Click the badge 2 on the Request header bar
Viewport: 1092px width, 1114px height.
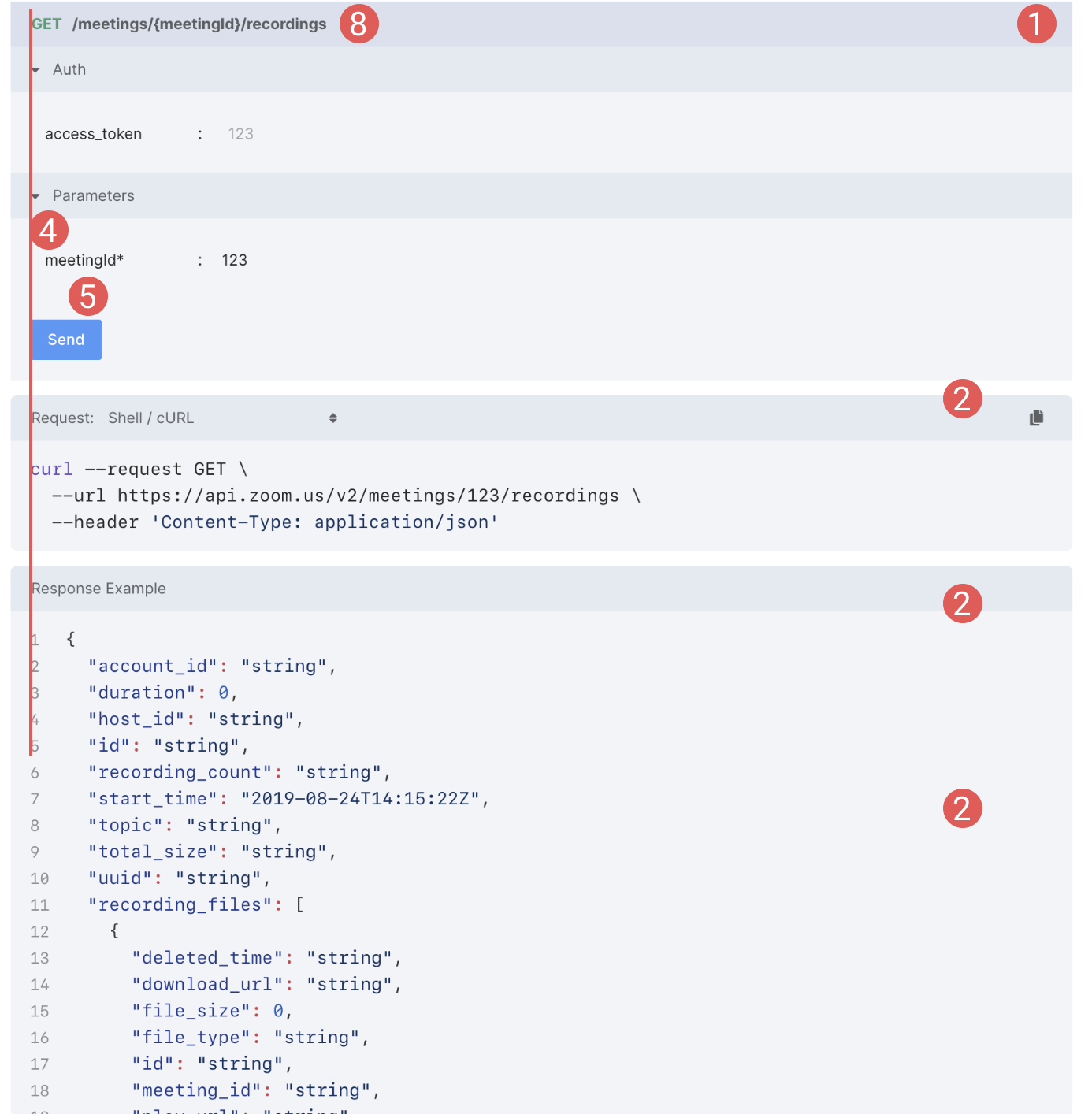click(962, 399)
